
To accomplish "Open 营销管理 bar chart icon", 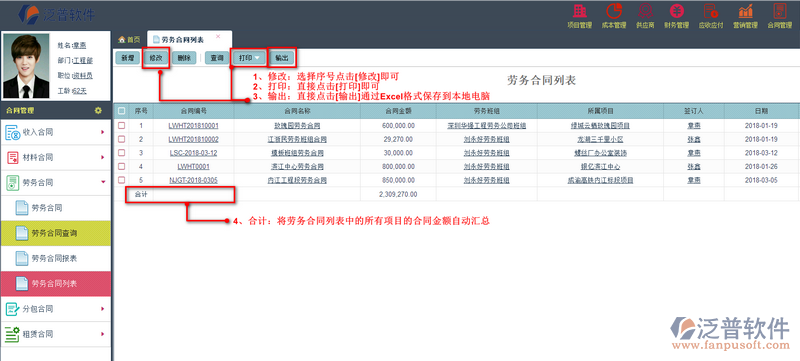I will click(745, 11).
